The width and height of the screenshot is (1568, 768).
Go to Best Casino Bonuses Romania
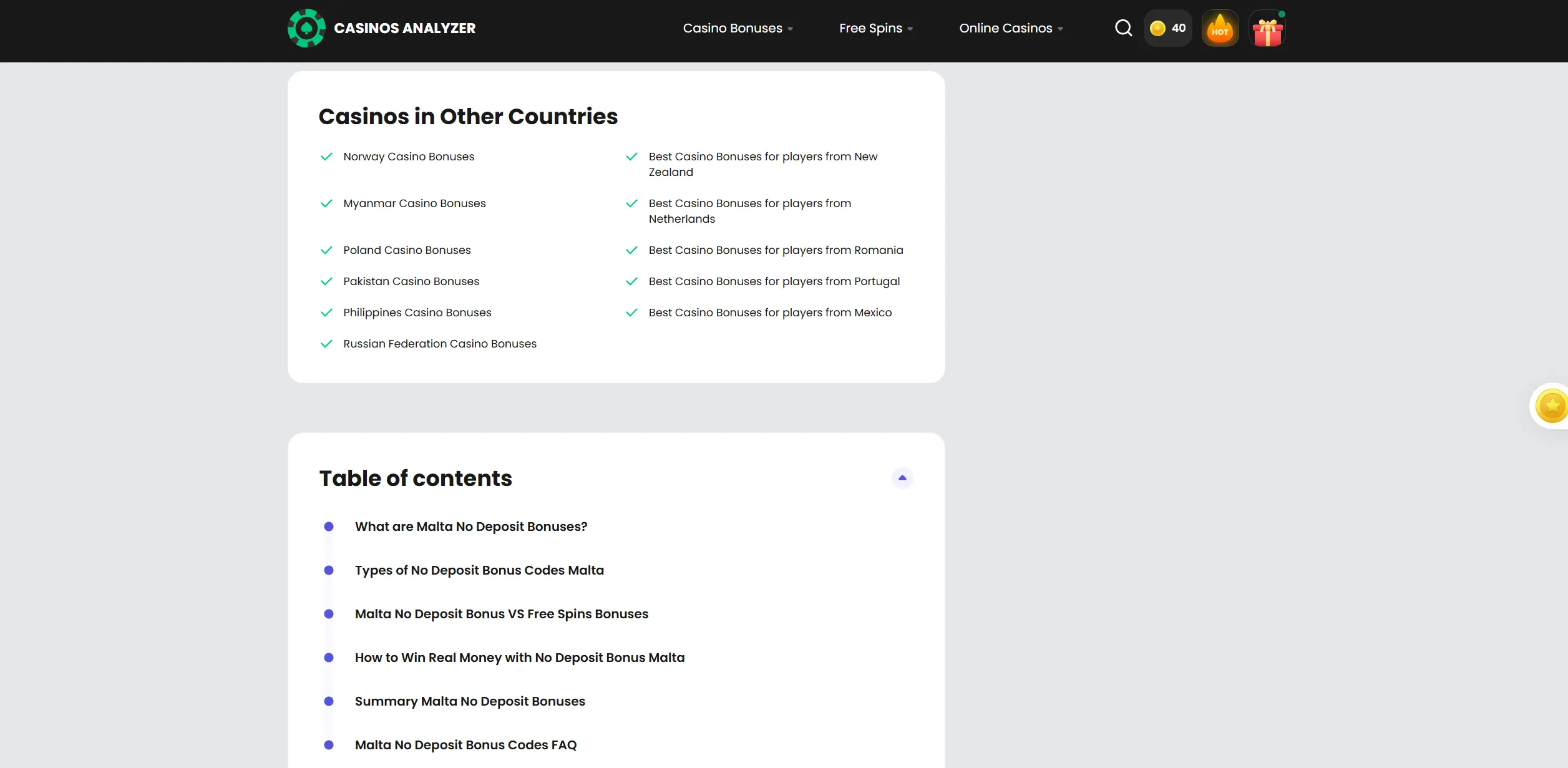(x=776, y=250)
